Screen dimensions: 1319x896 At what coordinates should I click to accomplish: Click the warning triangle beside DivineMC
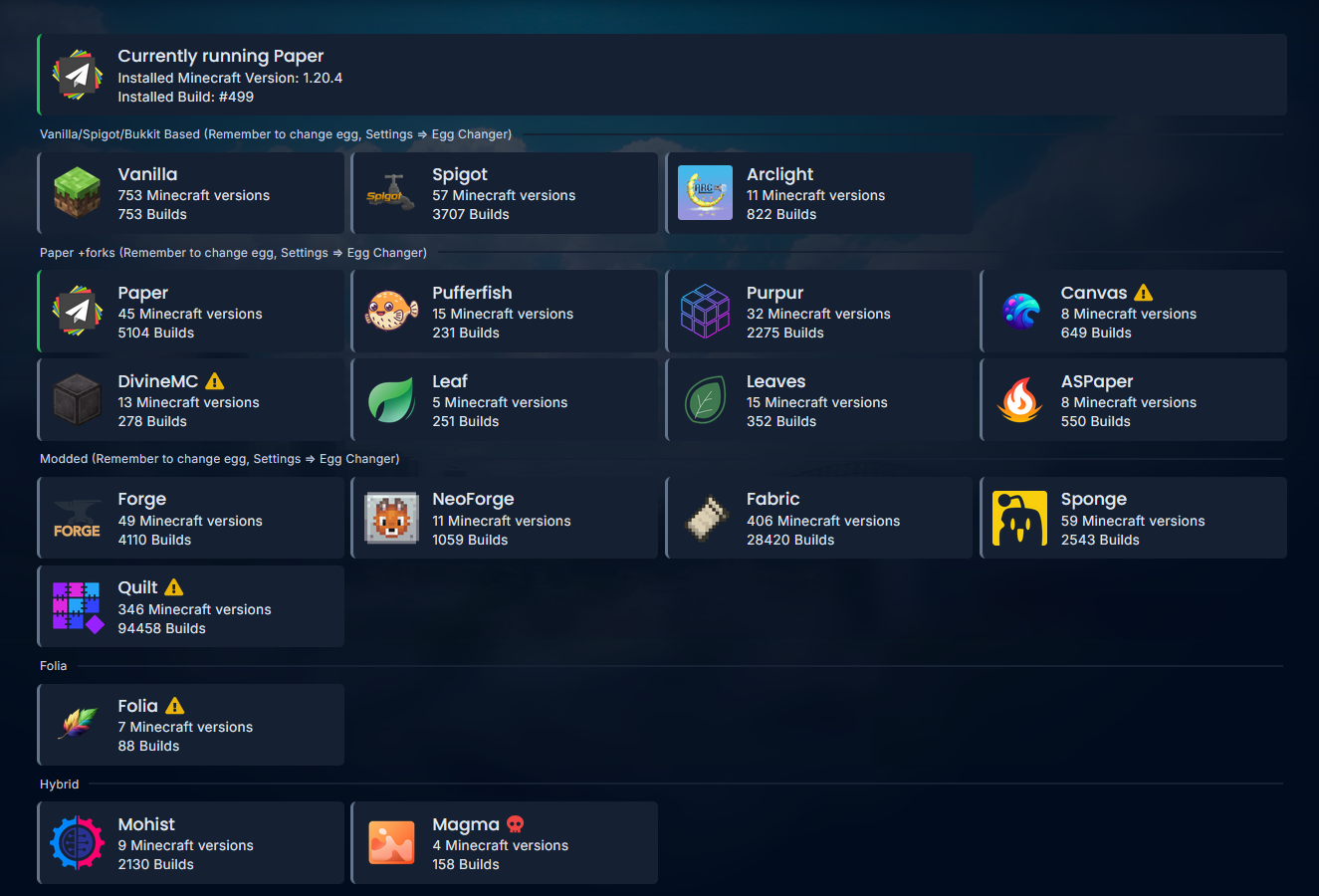(214, 381)
